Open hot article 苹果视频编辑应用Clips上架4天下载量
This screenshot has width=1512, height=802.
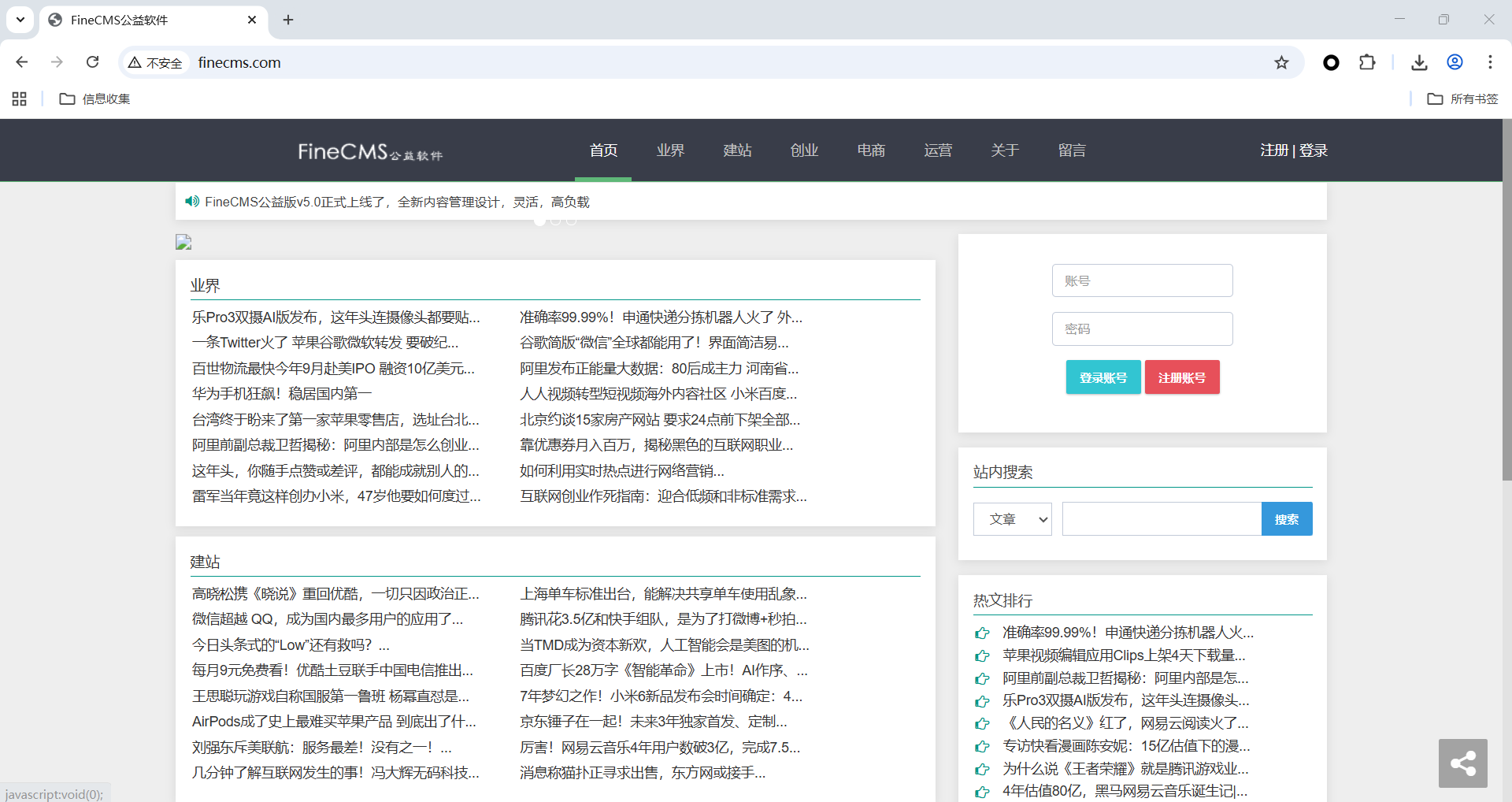coord(1124,655)
